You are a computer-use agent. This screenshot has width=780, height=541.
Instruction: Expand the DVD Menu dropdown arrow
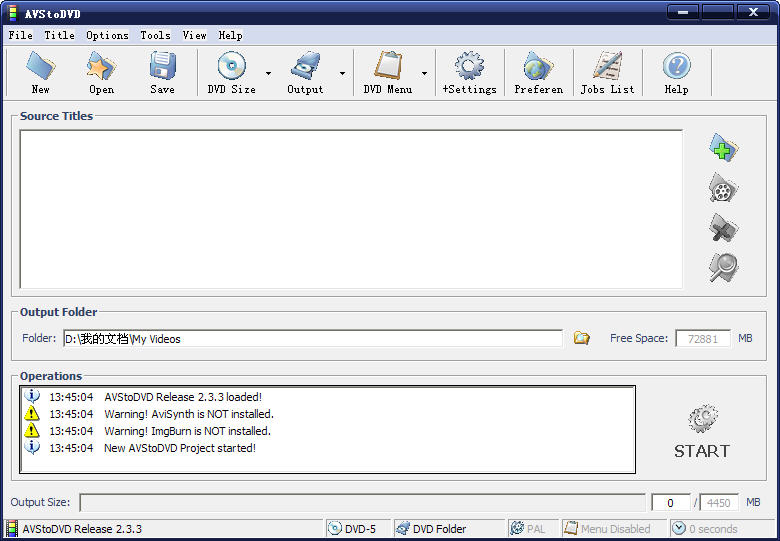(424, 73)
